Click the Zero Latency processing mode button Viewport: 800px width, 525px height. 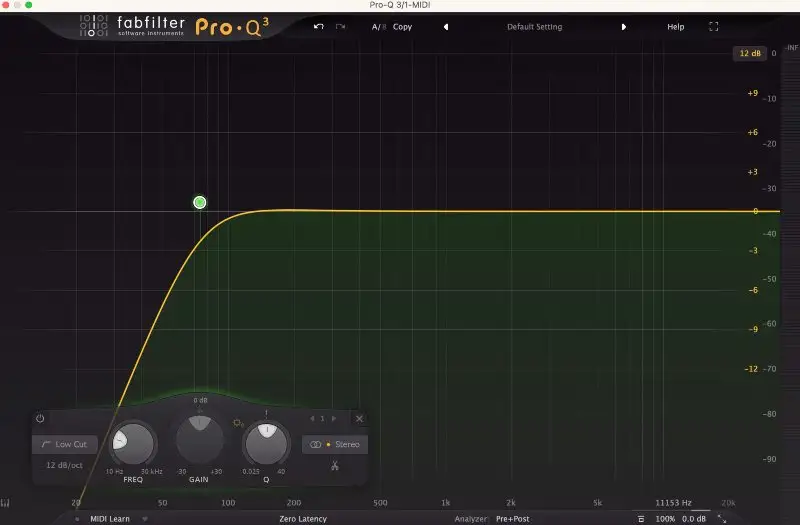303,519
